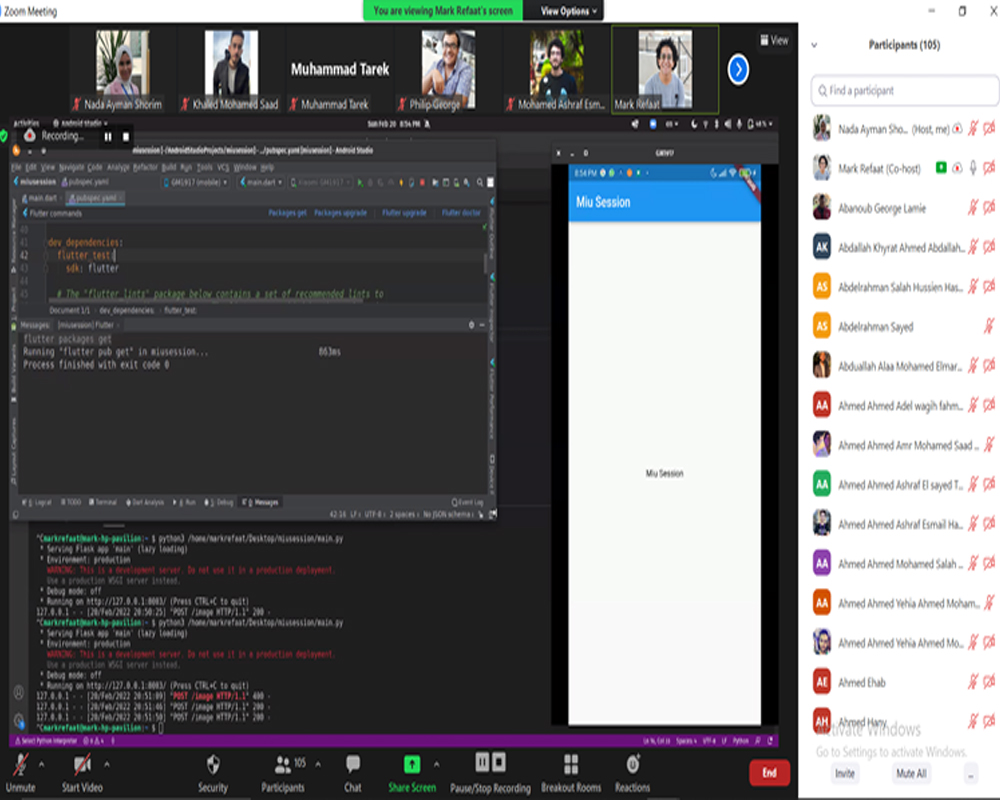End the meeting with the red End button
Screen dimensions: 1000x800
pyautogui.click(x=769, y=772)
